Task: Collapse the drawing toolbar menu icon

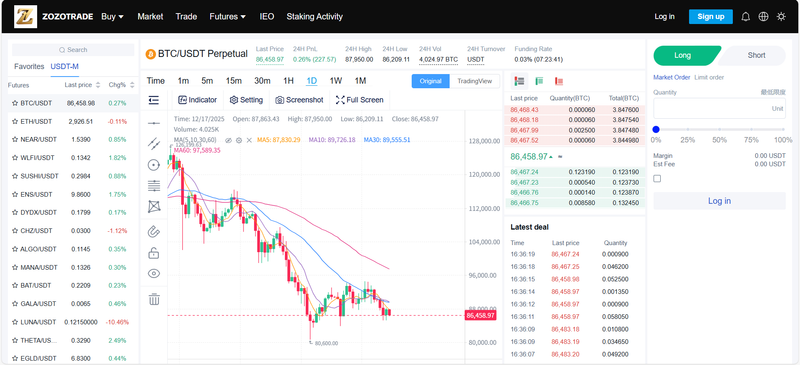Action: coord(154,100)
